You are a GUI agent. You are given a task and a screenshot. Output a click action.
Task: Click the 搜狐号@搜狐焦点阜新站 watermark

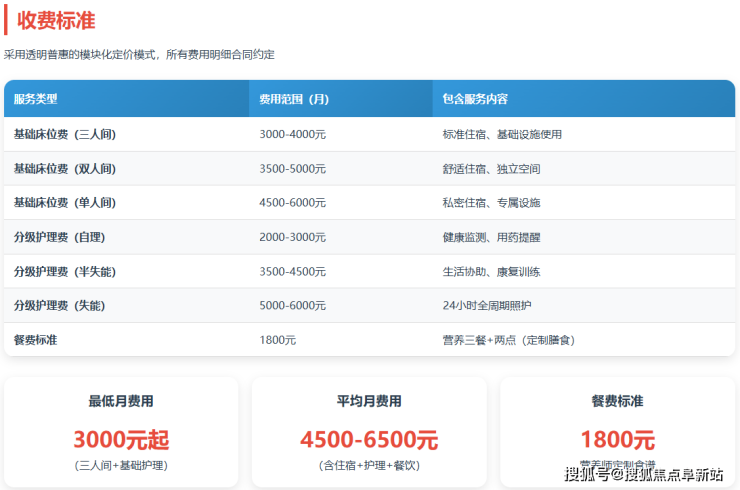[x=643, y=474]
